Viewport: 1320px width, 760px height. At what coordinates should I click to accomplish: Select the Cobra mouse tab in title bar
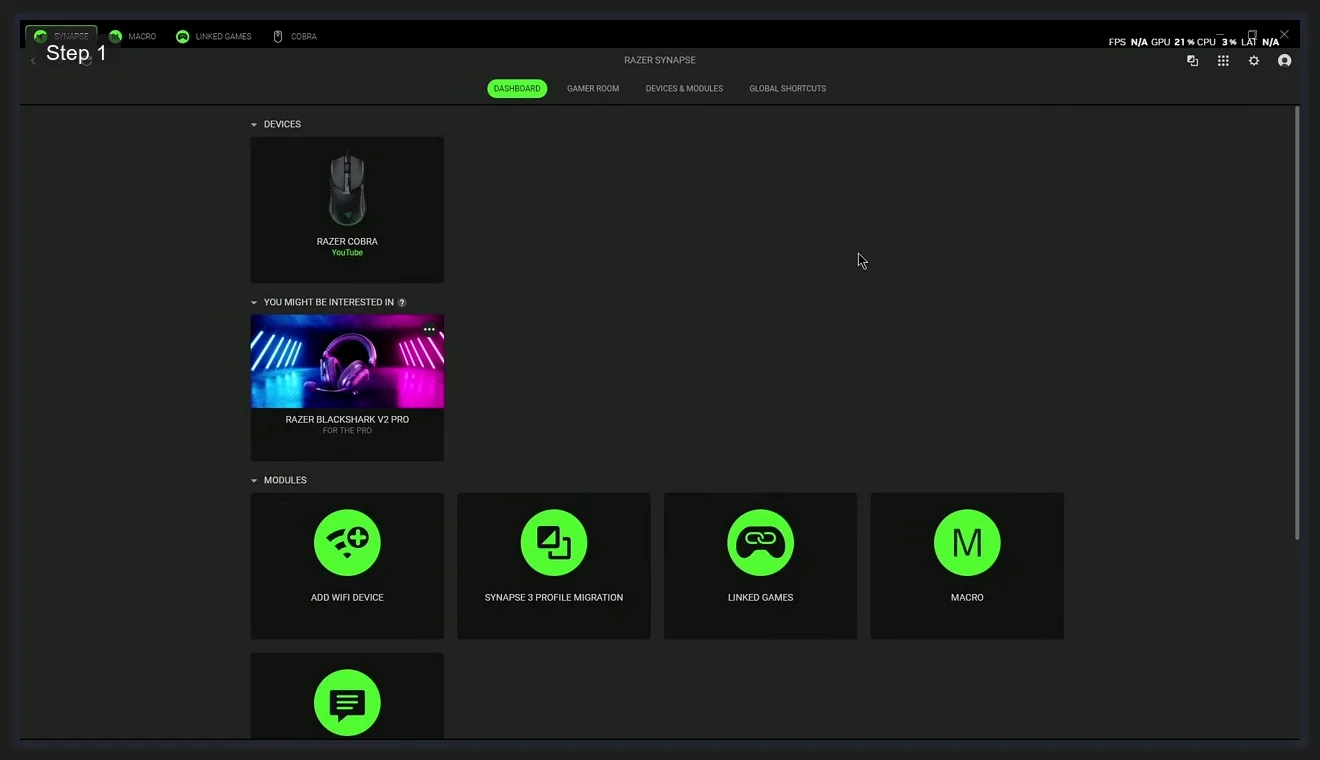pyautogui.click(x=294, y=36)
